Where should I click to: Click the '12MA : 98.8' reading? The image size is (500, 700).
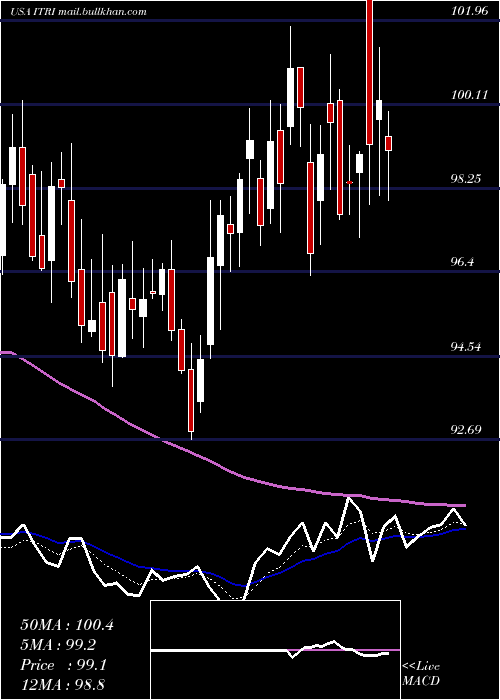(x=63, y=684)
